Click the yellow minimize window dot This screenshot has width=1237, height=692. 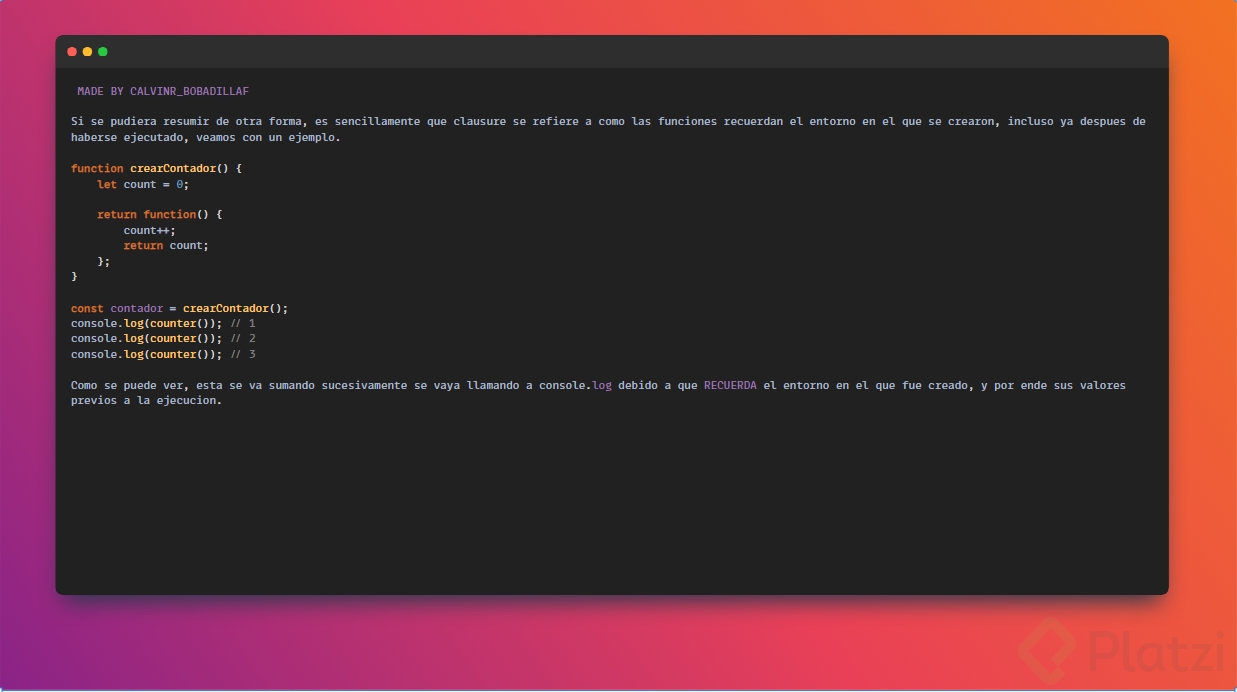(x=87, y=51)
